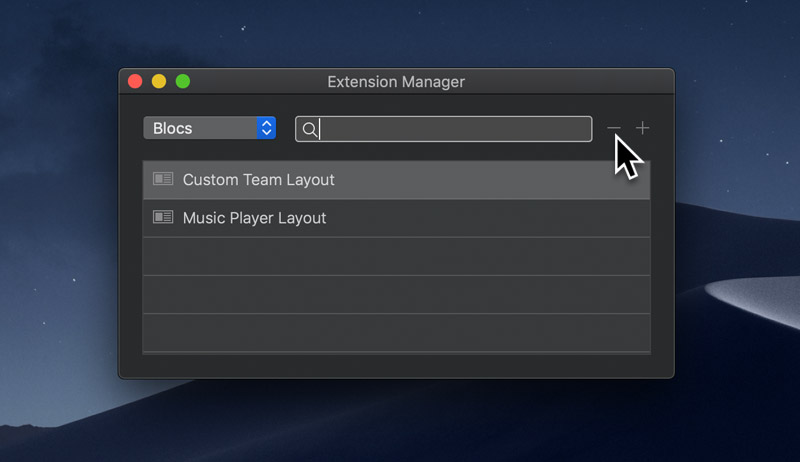Click the last empty list row
Screen dimensions: 800x462
point(396,332)
